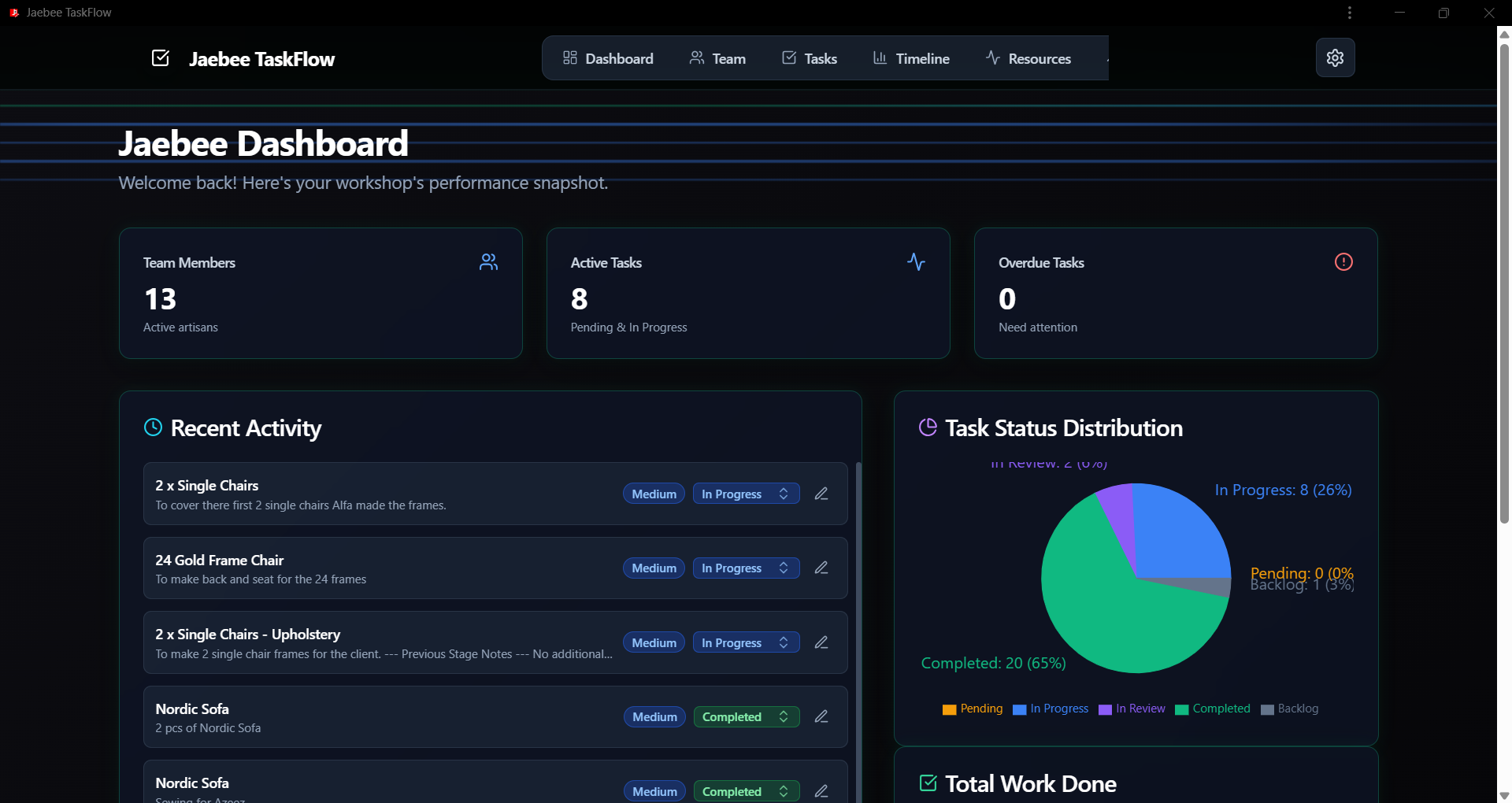
Task: Click Medium priority badge on 24 Gold Frame Chair
Action: tap(654, 568)
